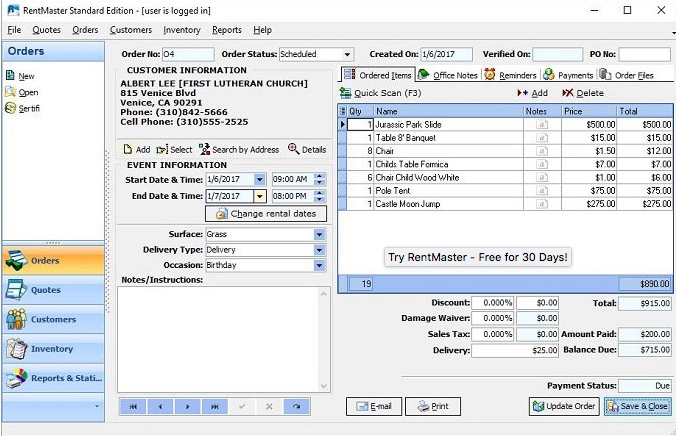Open the End Date calendar dropdown

tap(260, 196)
